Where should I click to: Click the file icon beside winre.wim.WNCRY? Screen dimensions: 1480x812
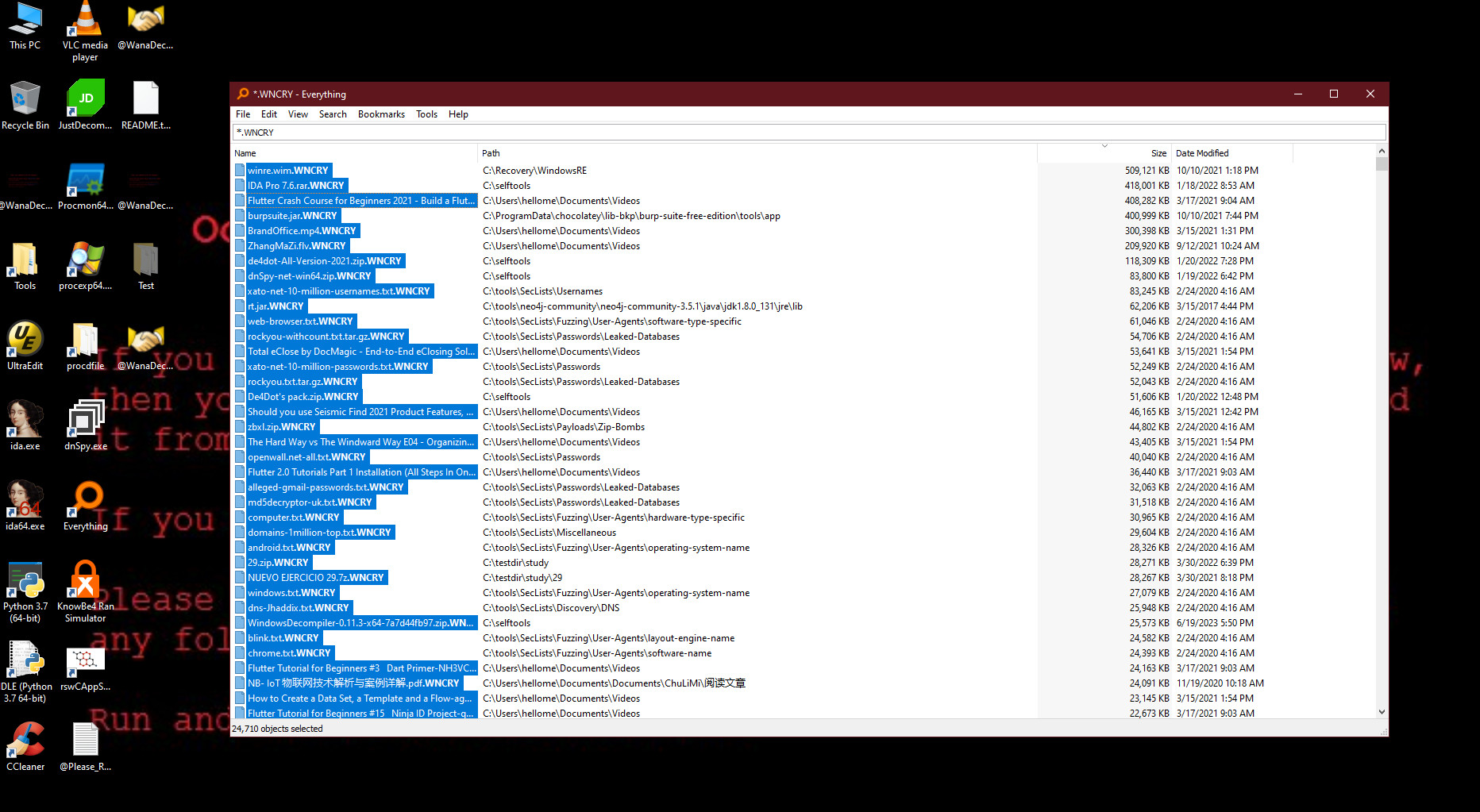coord(240,171)
